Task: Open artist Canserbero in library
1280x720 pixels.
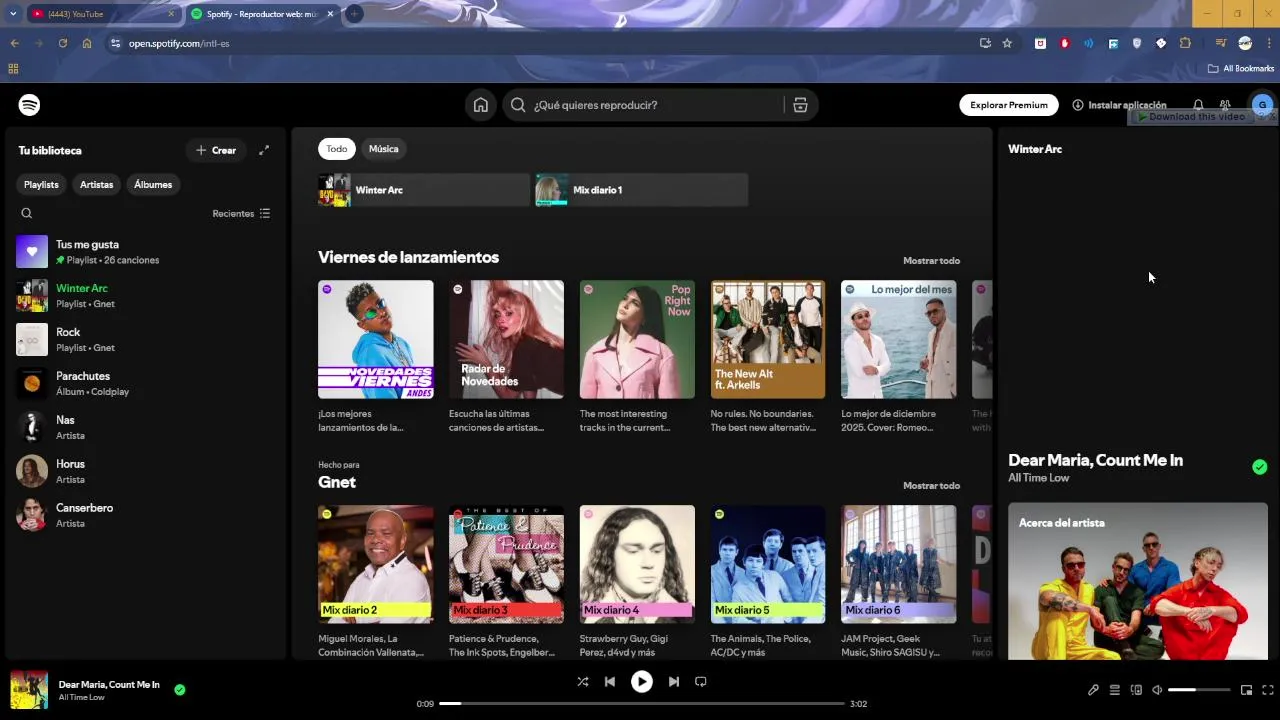Action: (144, 516)
